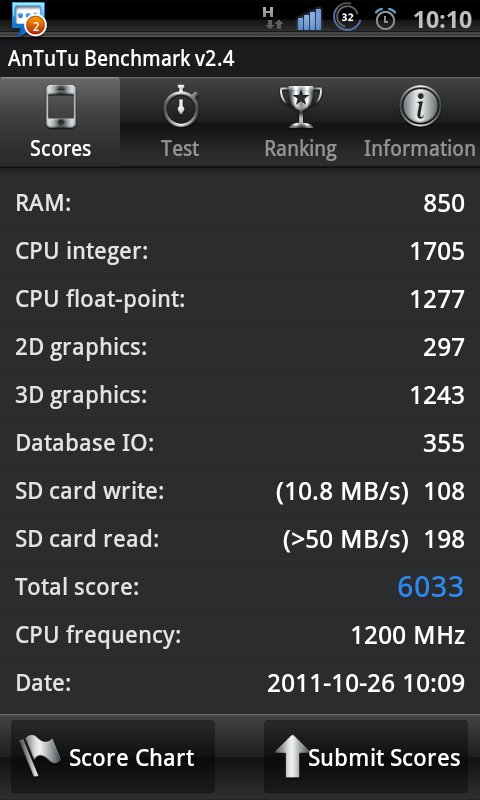Tap the chat notification icon with badge 2
Image resolution: width=480 pixels, height=800 pixels.
(x=29, y=19)
